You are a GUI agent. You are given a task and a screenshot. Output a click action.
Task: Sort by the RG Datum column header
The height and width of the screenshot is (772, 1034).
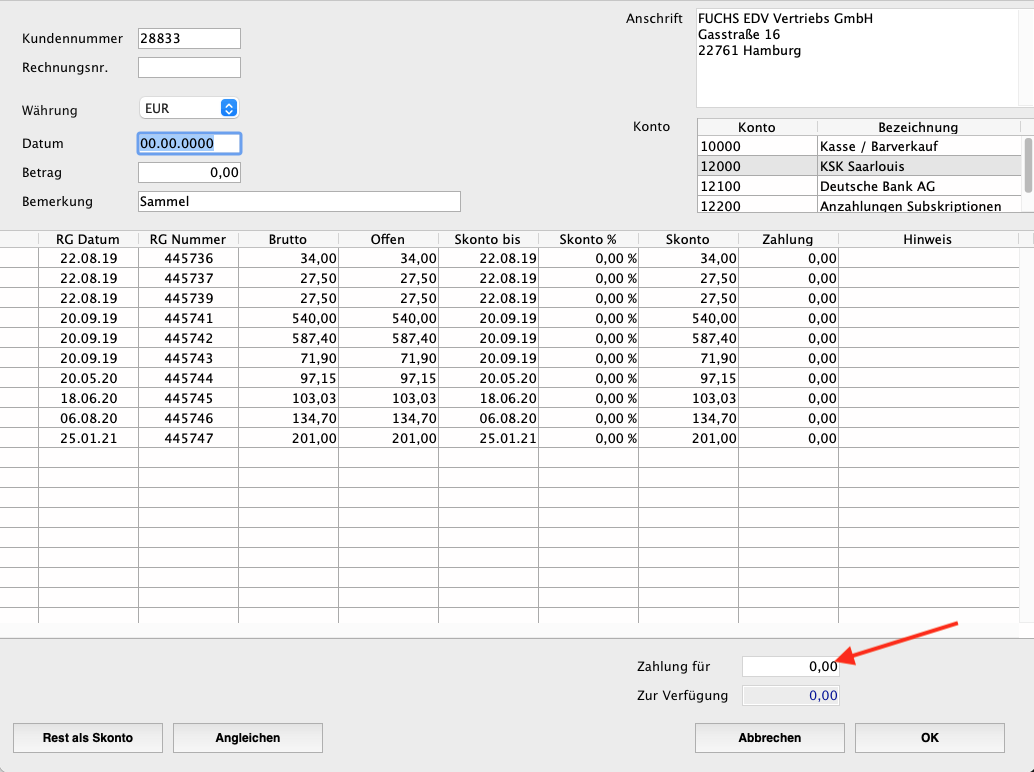[88, 239]
